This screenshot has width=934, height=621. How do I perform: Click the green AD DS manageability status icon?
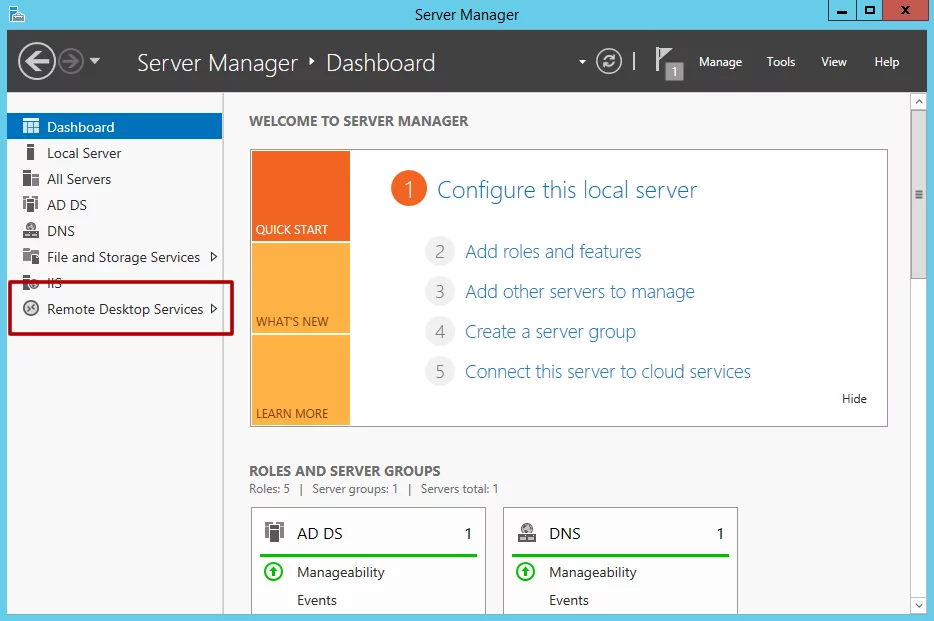(274, 572)
